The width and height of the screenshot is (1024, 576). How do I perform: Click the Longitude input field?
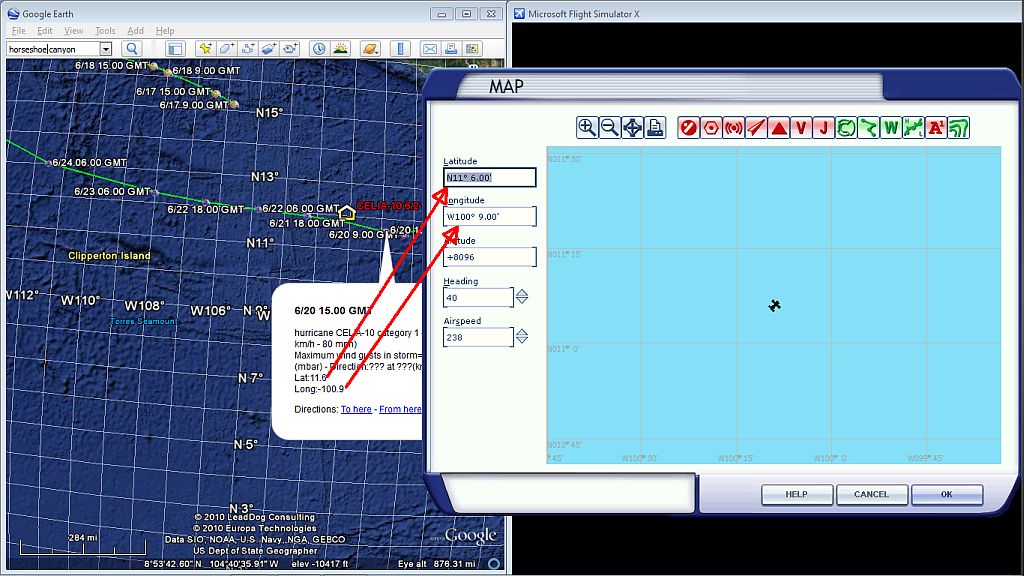coord(490,217)
